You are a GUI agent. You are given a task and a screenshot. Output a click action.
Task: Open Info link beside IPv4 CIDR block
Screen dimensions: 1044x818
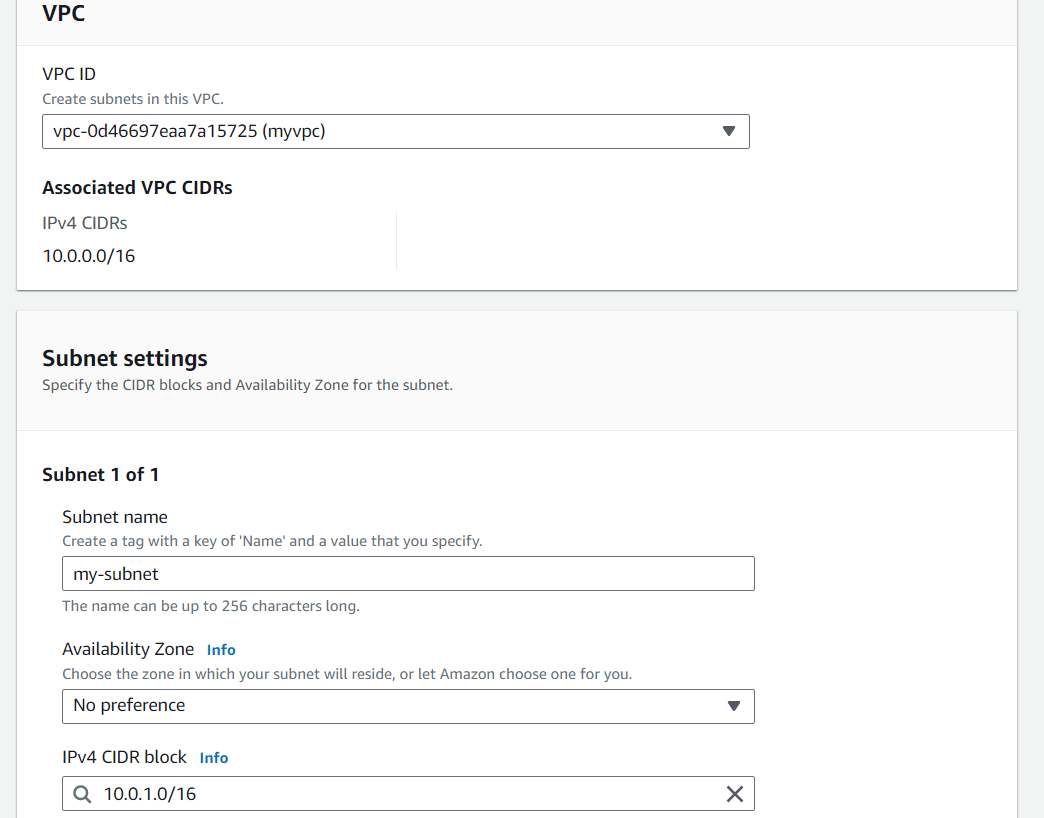pyautogui.click(x=214, y=758)
